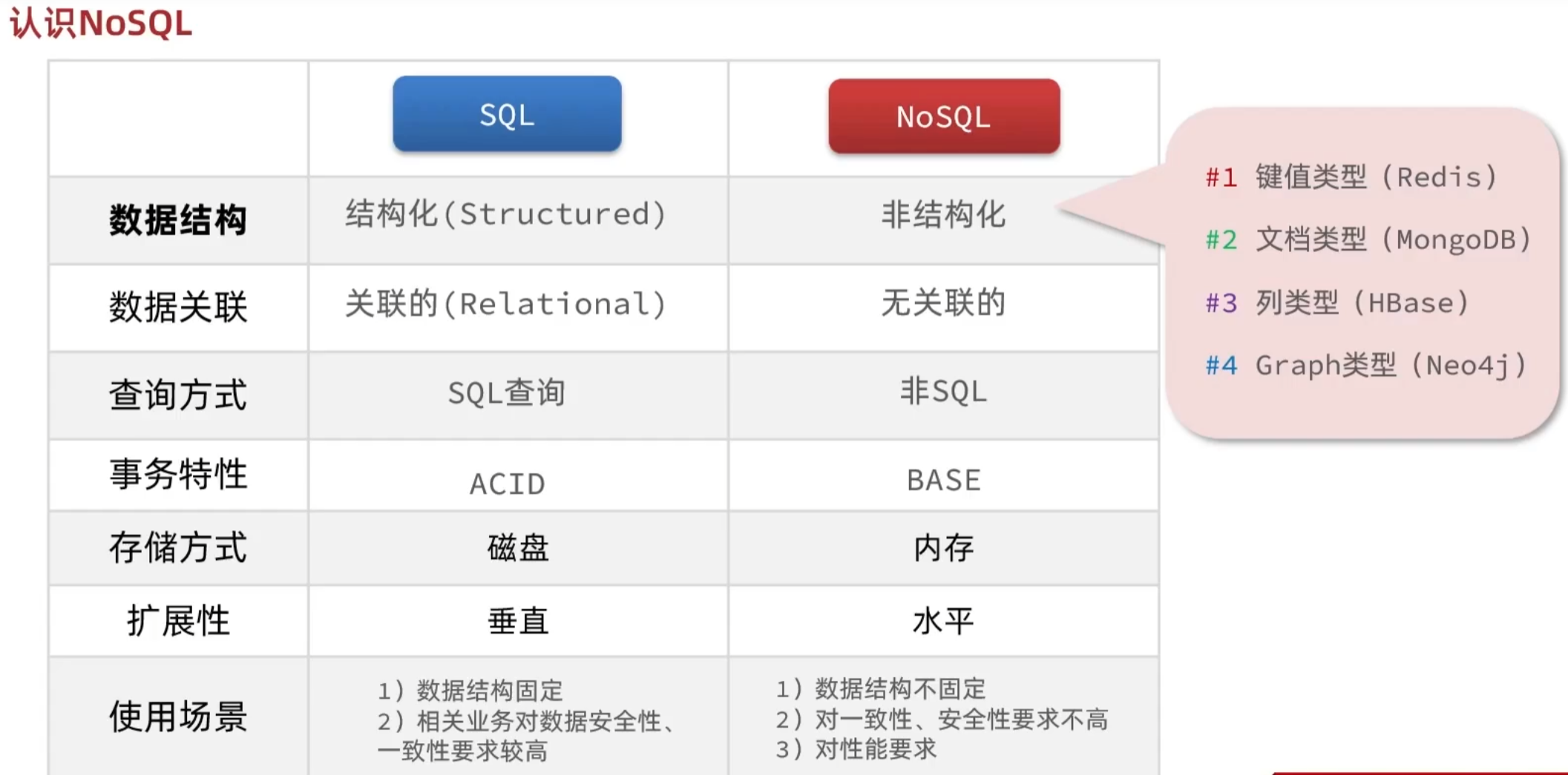Click #4 Graph类型 (Neo4j) in callout
The width and height of the screenshot is (1568, 775).
point(1365,365)
